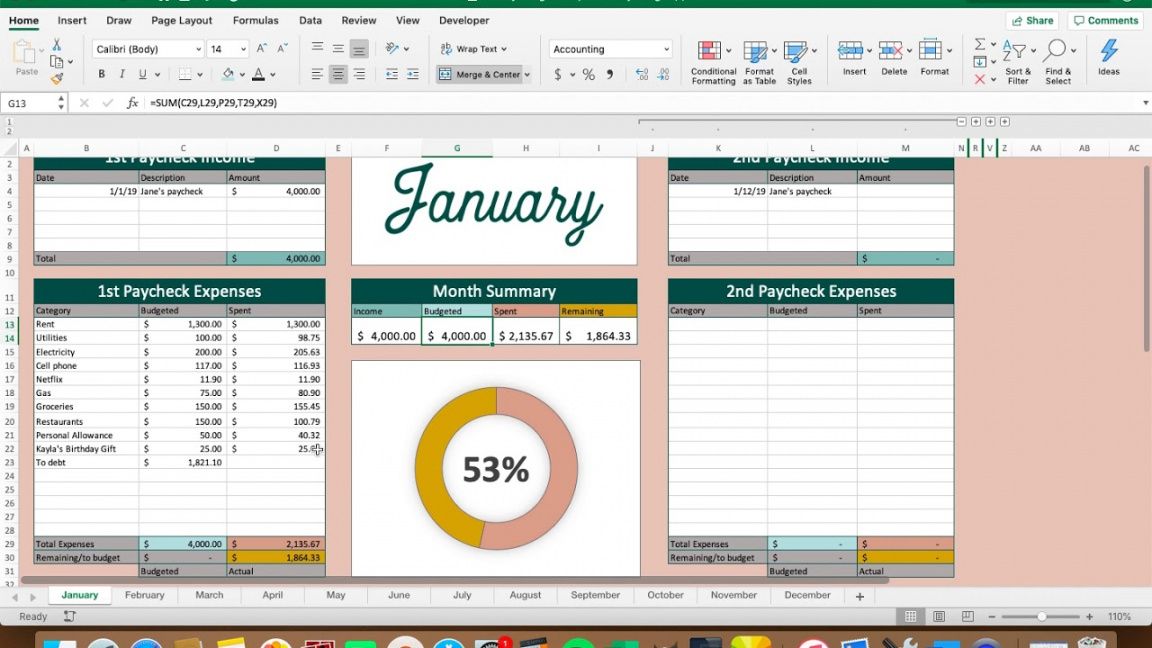The width and height of the screenshot is (1152, 648).
Task: Click the Sort & Filter icon
Action: click(x=1016, y=53)
